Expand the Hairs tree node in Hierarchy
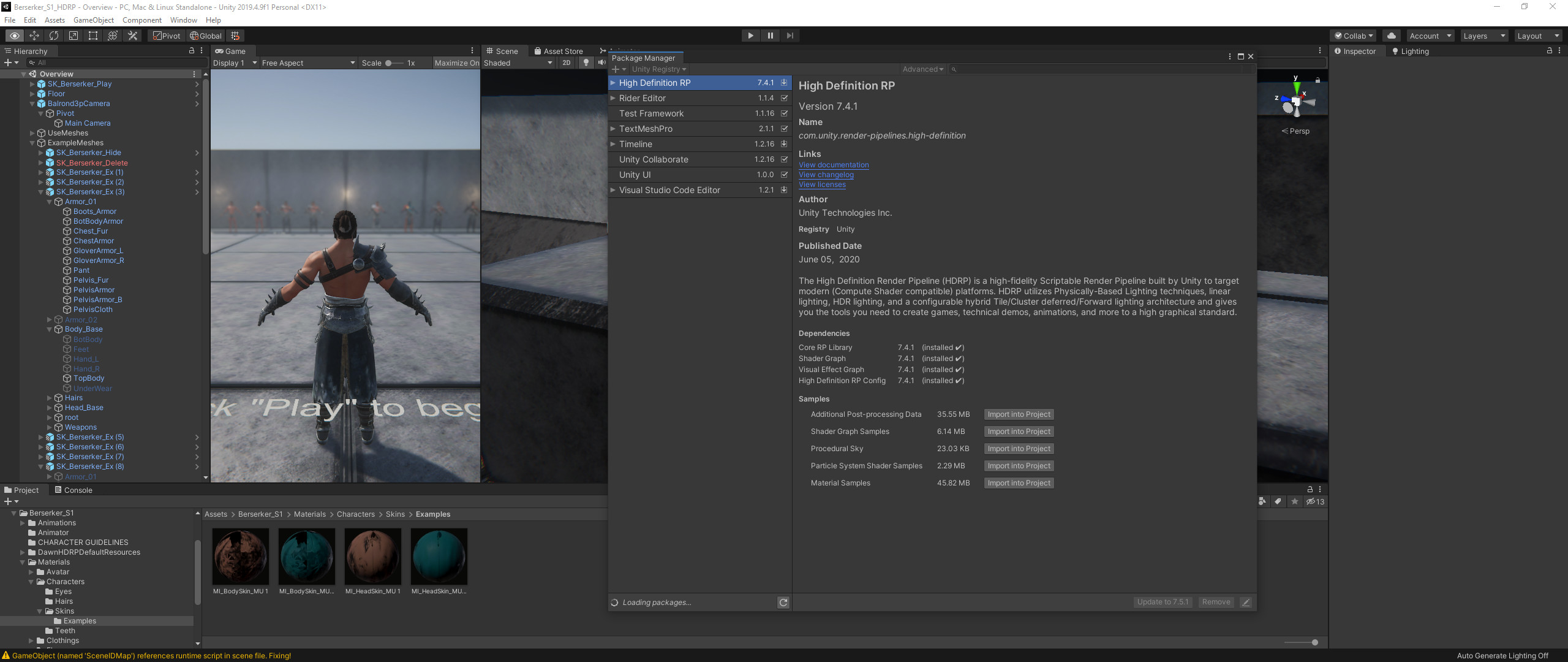The height and width of the screenshot is (662, 1568). [x=50, y=398]
